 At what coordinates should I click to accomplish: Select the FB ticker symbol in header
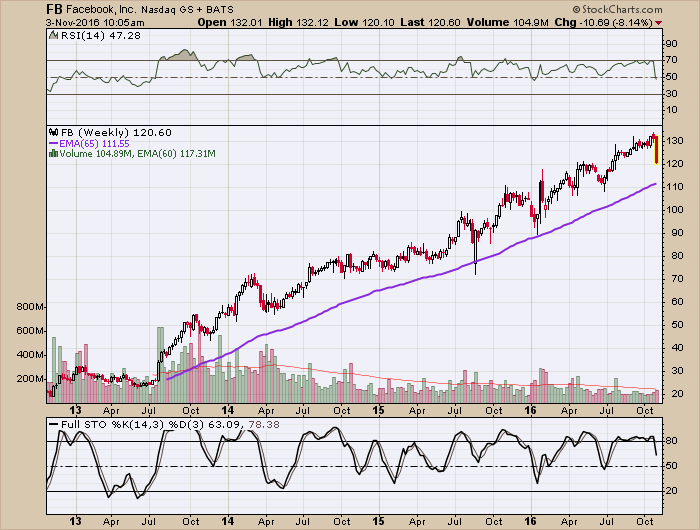tap(55, 9)
